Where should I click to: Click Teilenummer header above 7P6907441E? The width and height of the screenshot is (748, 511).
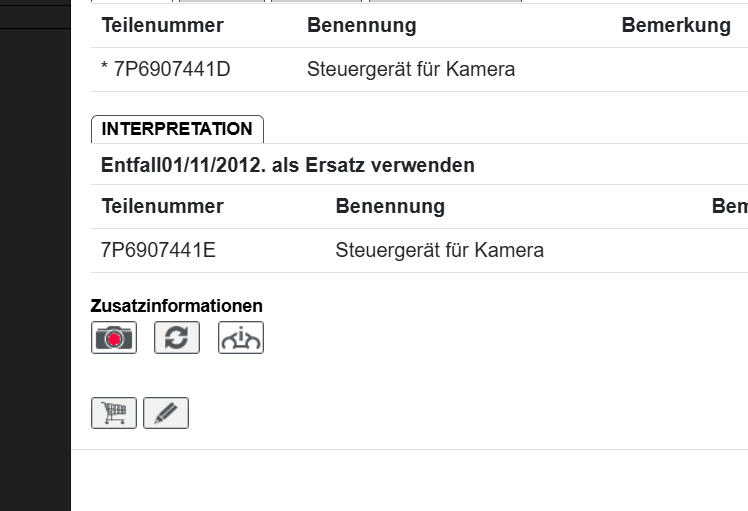pyautogui.click(x=162, y=206)
